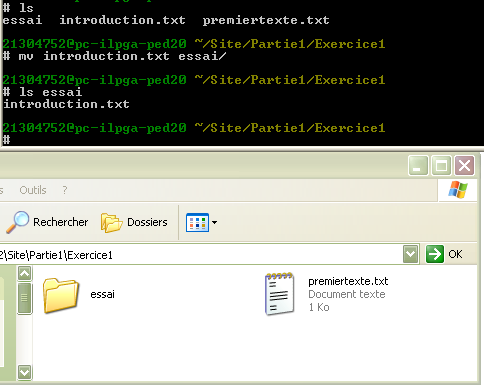This screenshot has height=391, width=484.
Task: Select the essai folder name
Action: pyautogui.click(x=102, y=294)
